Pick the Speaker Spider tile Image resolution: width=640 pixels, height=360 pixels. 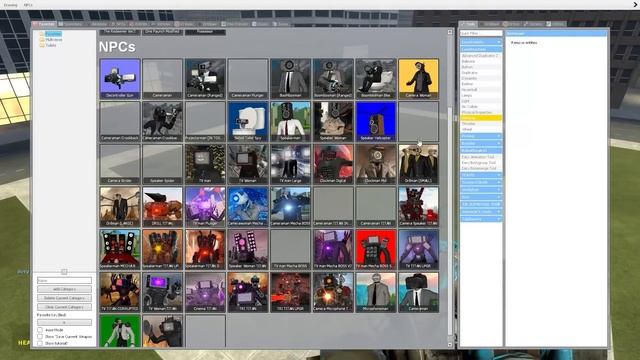[162, 164]
